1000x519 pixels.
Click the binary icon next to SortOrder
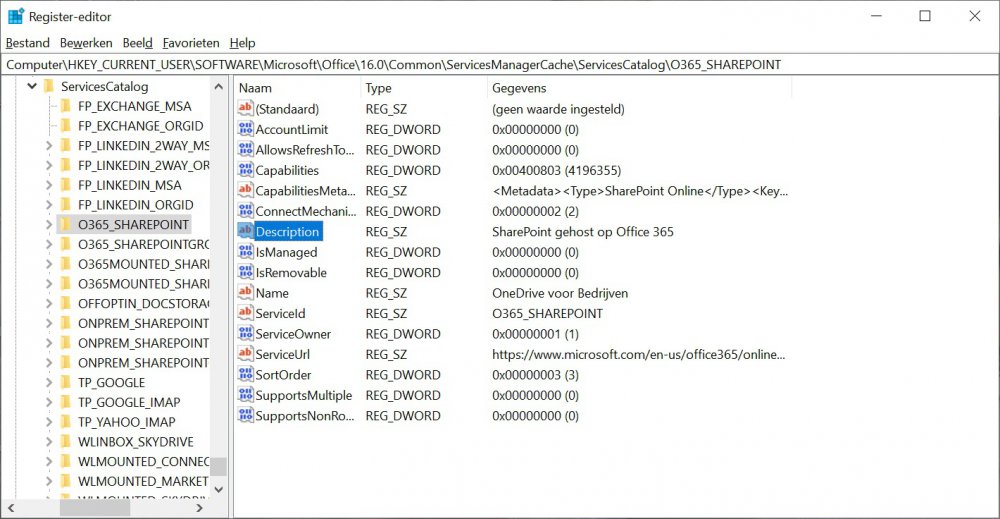(245, 374)
